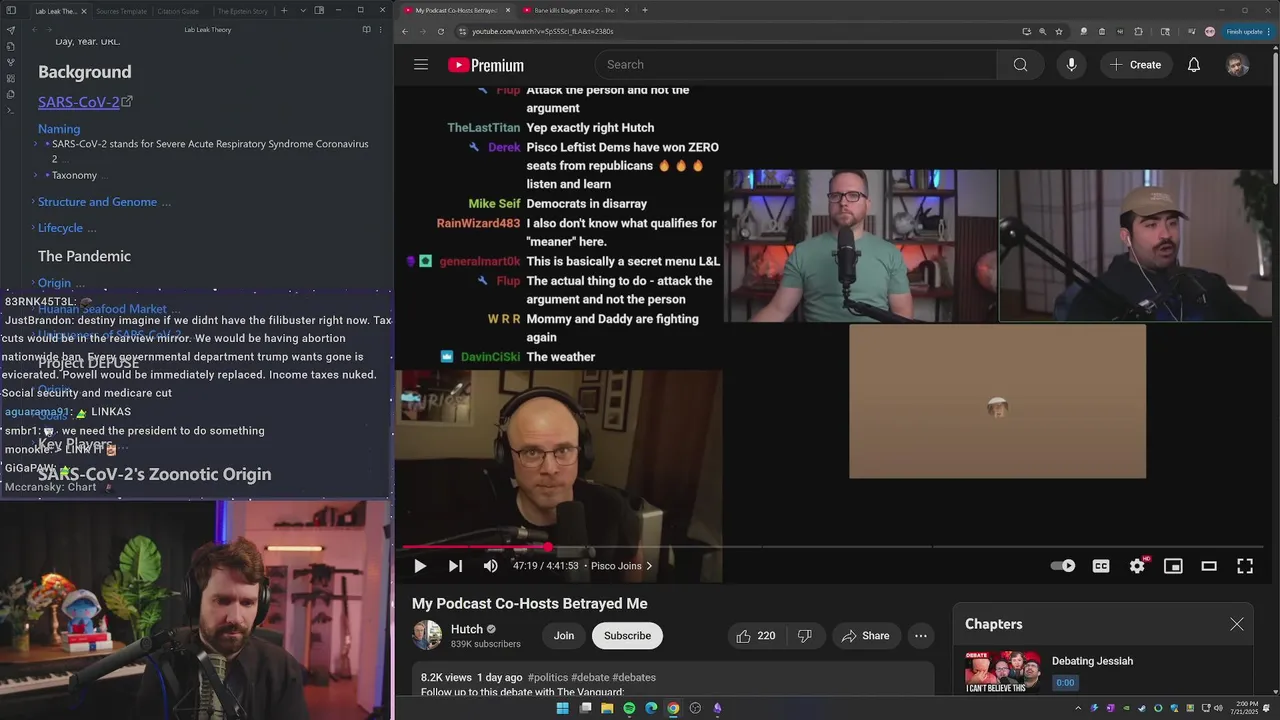Open Spotify from the taskbar
The height and width of the screenshot is (720, 1280).
629,708
